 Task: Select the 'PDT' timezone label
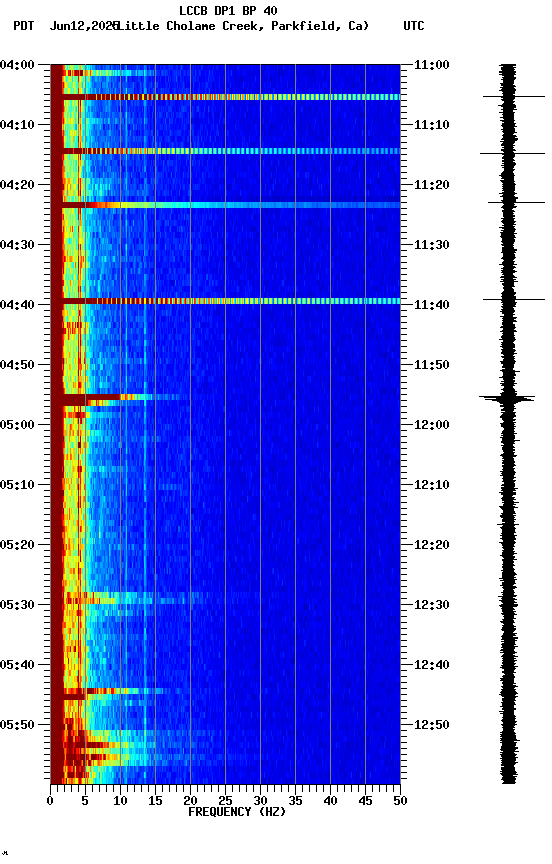24,26
